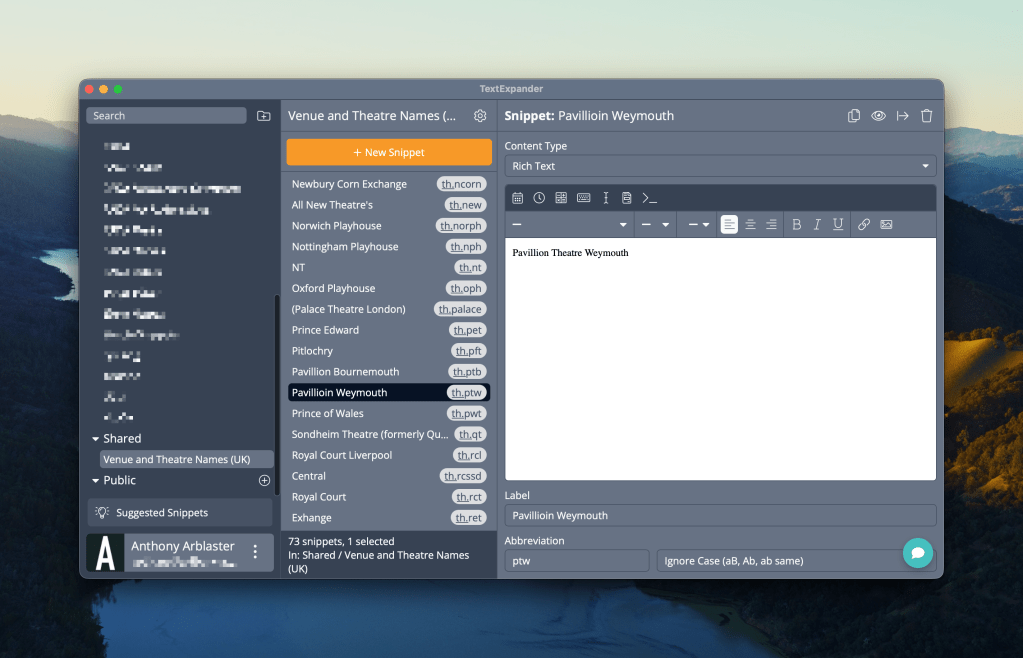This screenshot has width=1023, height=658.
Task: Click the Abbreviation field containing ptw
Action: 576,561
